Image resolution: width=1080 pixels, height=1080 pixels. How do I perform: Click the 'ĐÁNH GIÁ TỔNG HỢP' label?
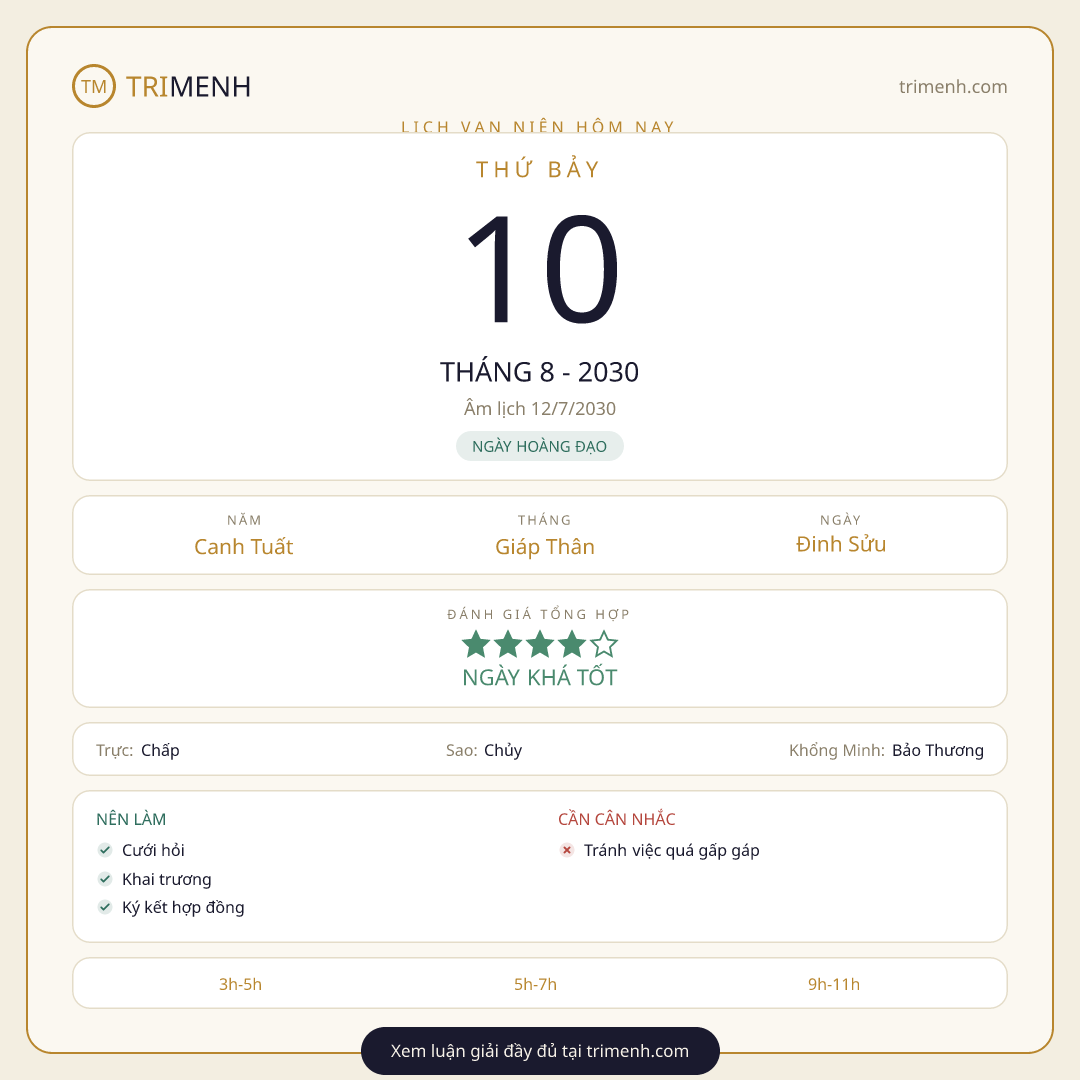539,614
